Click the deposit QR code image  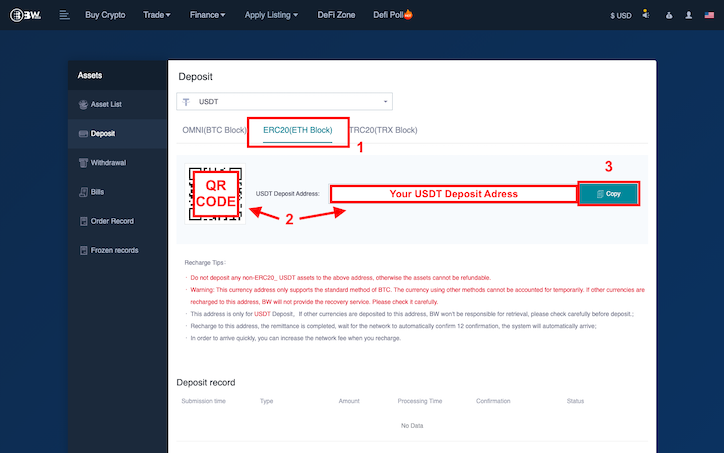[215, 194]
